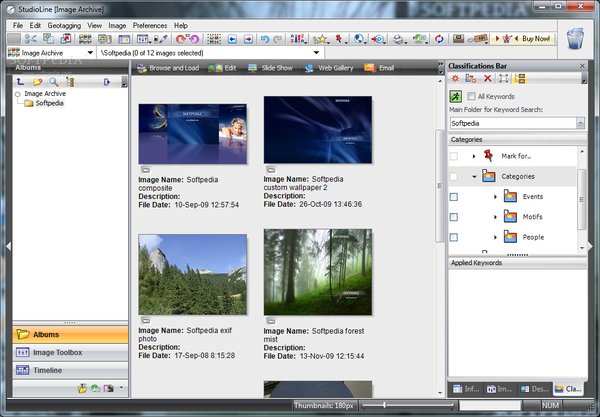
Task: Click the left edge panel collapse arrow
Action: pos(8,246)
